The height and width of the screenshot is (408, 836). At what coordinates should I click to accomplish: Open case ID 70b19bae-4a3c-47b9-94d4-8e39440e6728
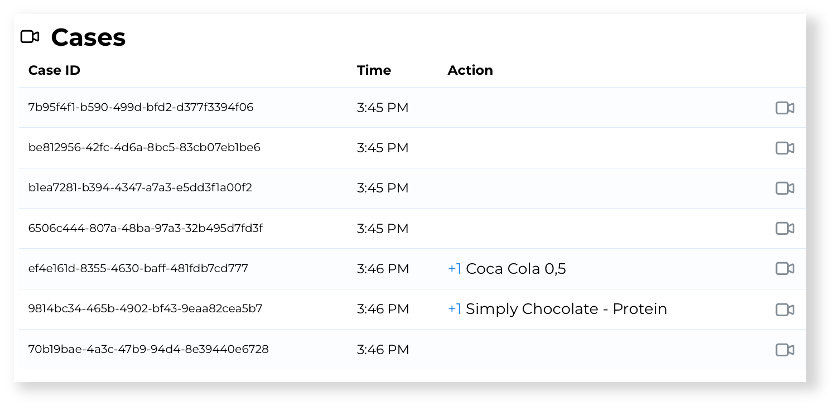(148, 349)
